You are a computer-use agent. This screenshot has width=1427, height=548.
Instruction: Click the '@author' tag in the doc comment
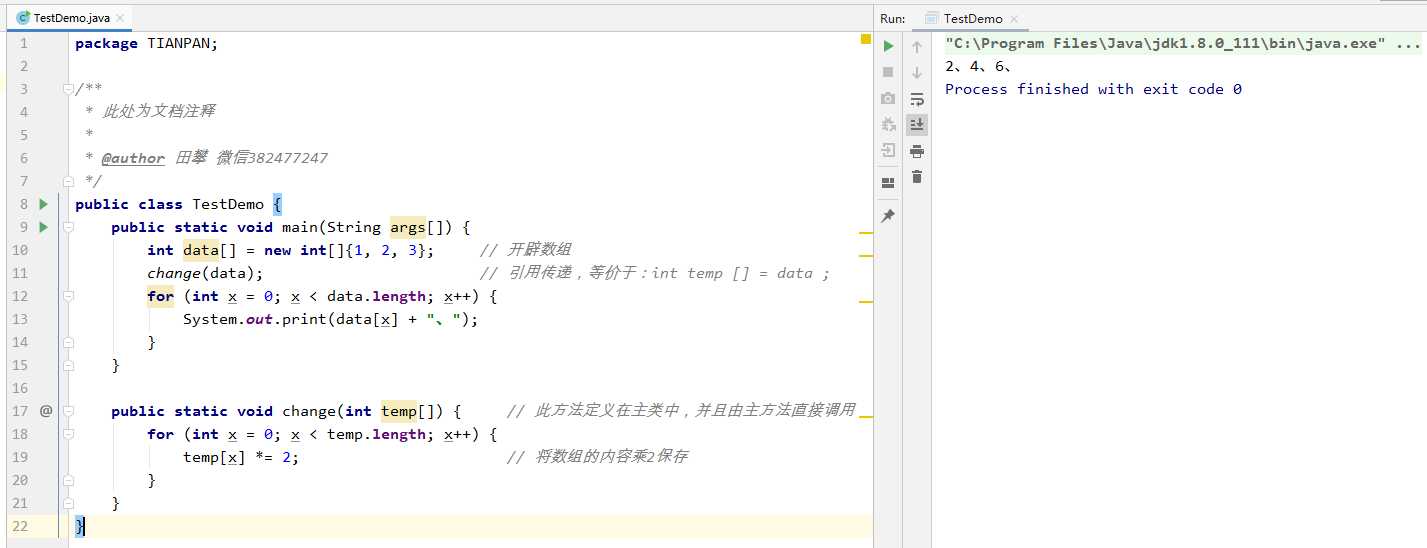pyautogui.click(x=133, y=158)
